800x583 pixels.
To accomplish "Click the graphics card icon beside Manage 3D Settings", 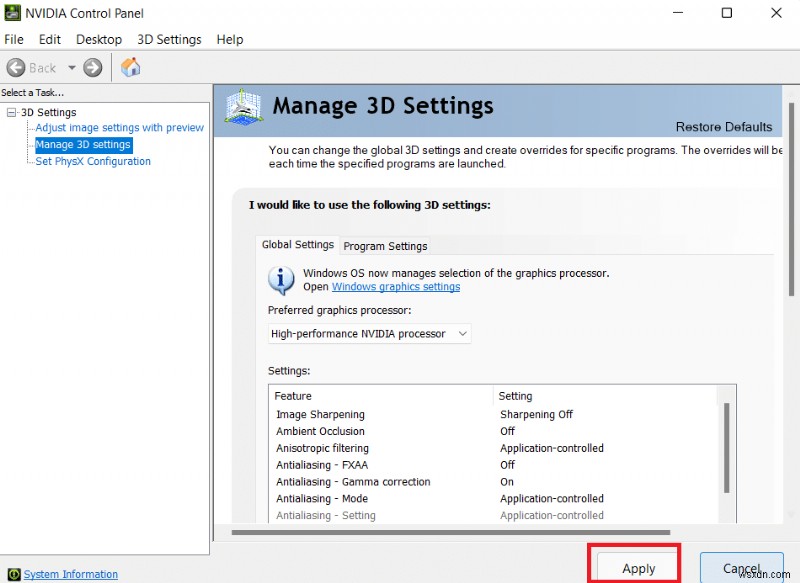I will click(x=243, y=106).
